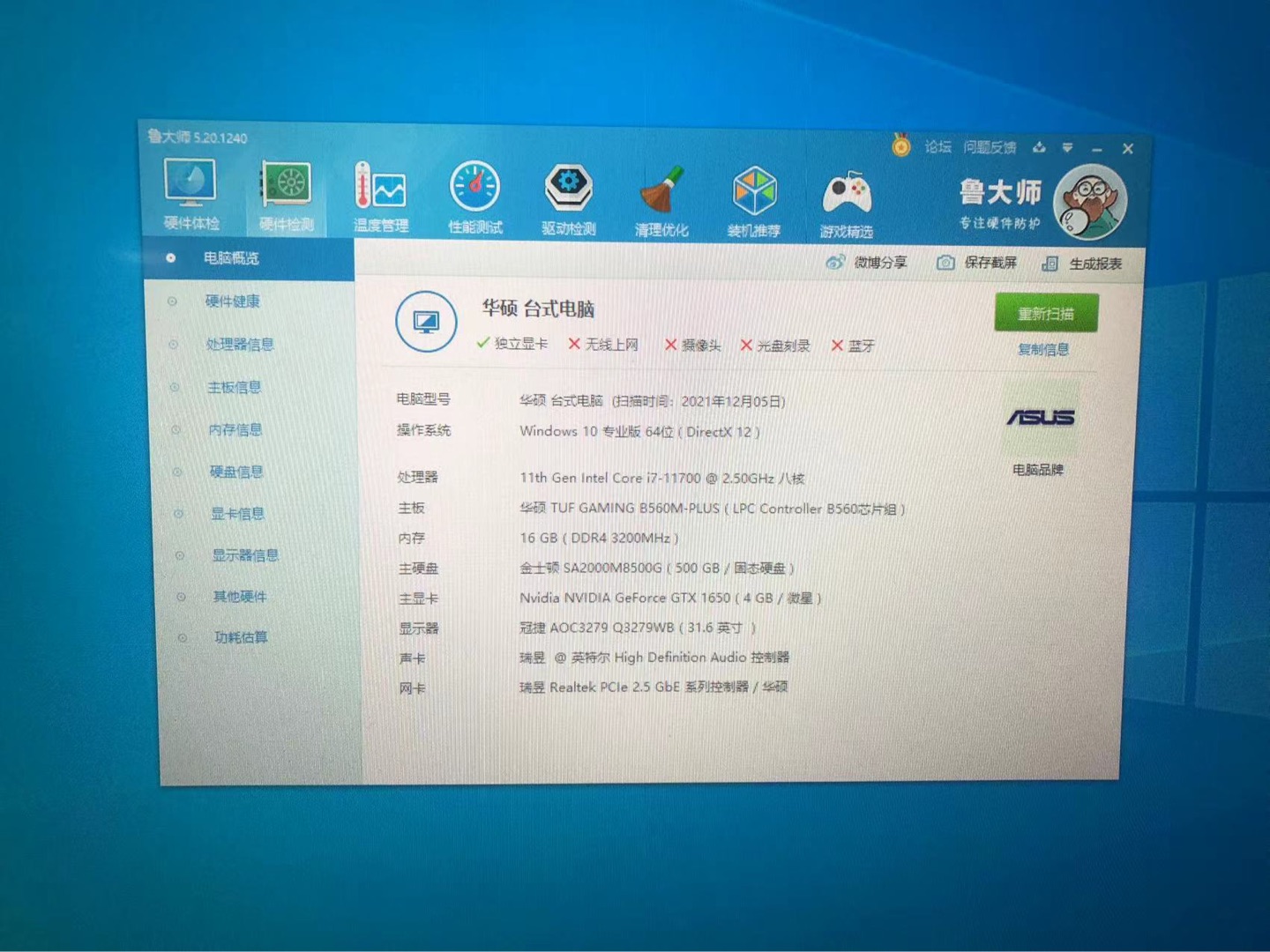Click the ASUS brand logo
The width and height of the screenshot is (1270, 952).
1041,417
